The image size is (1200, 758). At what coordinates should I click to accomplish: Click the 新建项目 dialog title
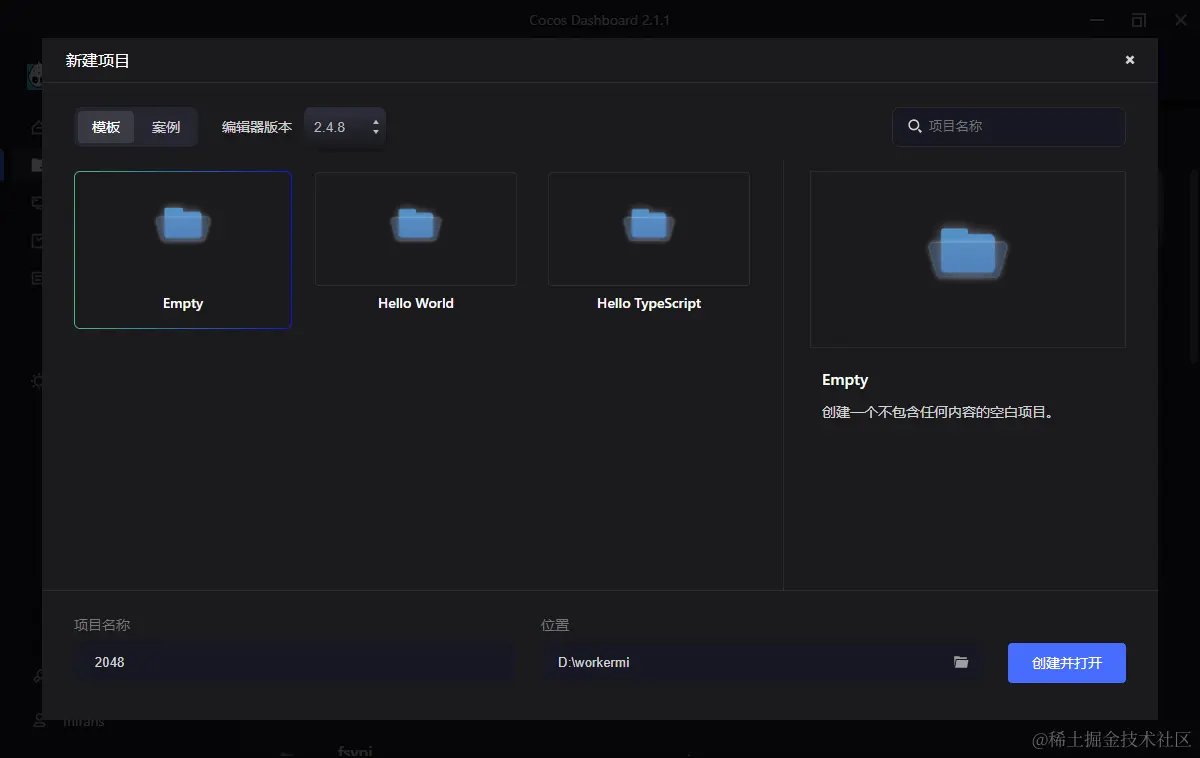click(98, 61)
